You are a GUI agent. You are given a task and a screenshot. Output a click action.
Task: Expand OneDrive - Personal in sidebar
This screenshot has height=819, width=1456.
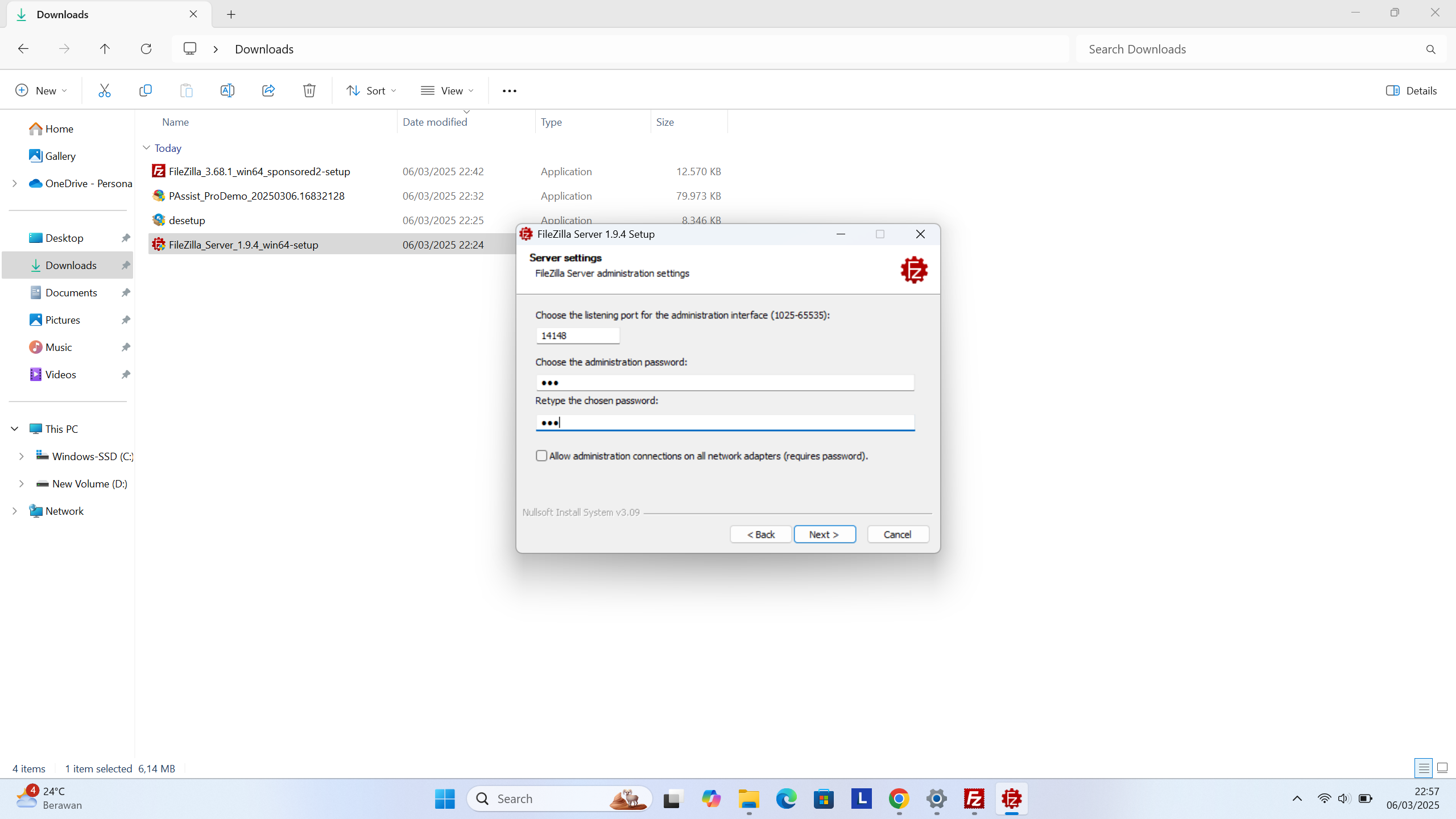15,183
